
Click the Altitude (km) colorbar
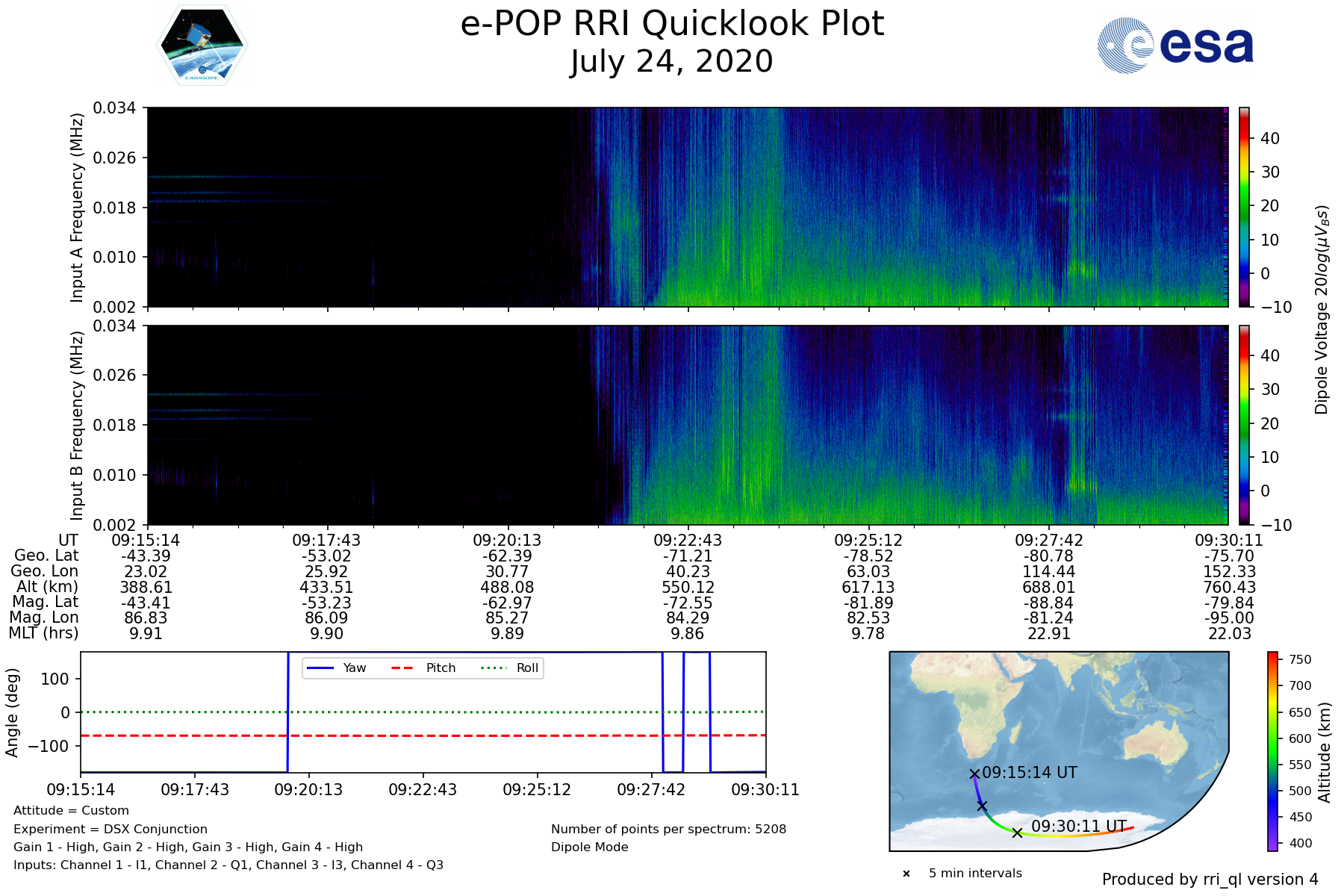1272,751
